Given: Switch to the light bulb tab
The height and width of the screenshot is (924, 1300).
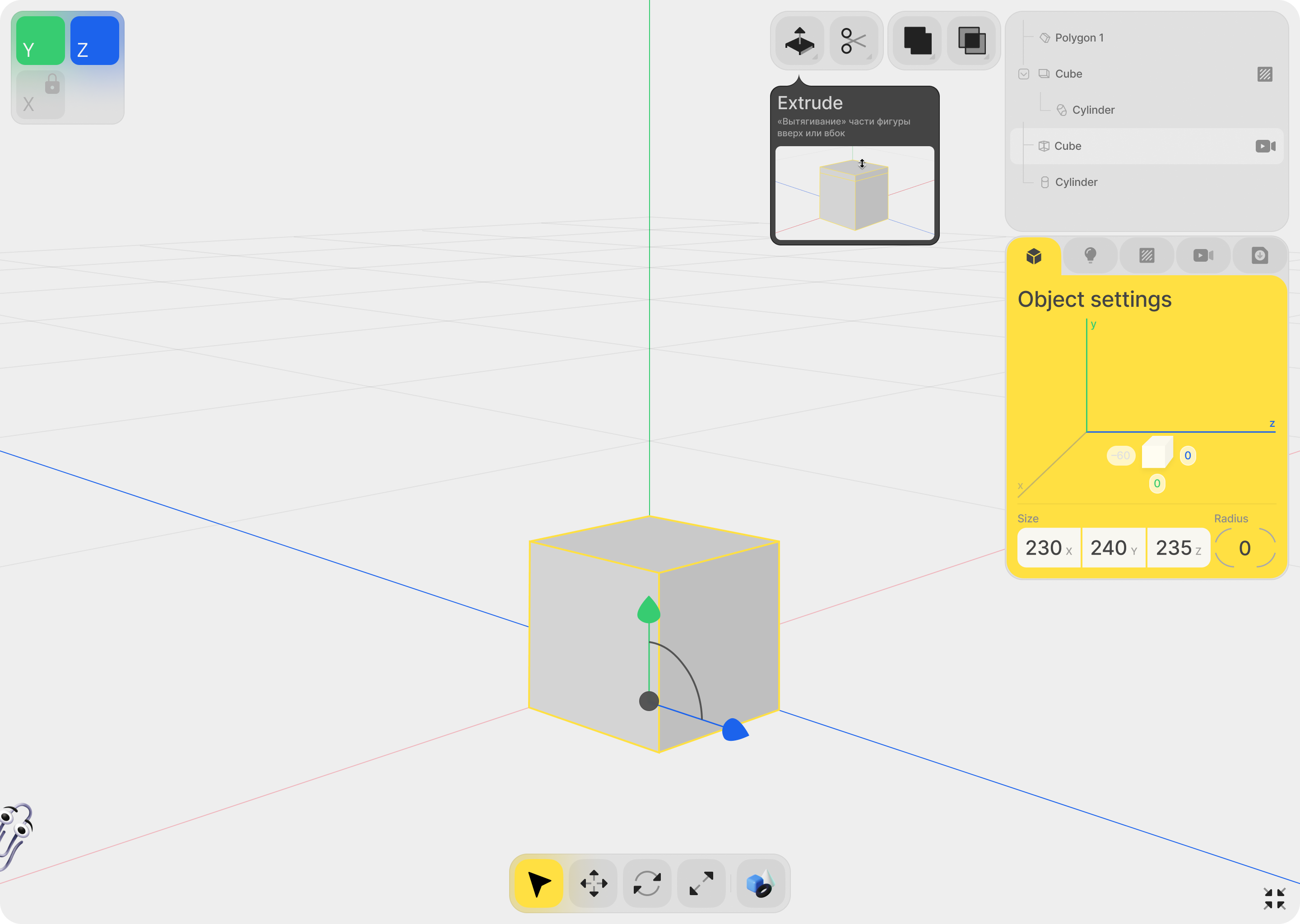Looking at the screenshot, I should pyautogui.click(x=1090, y=255).
